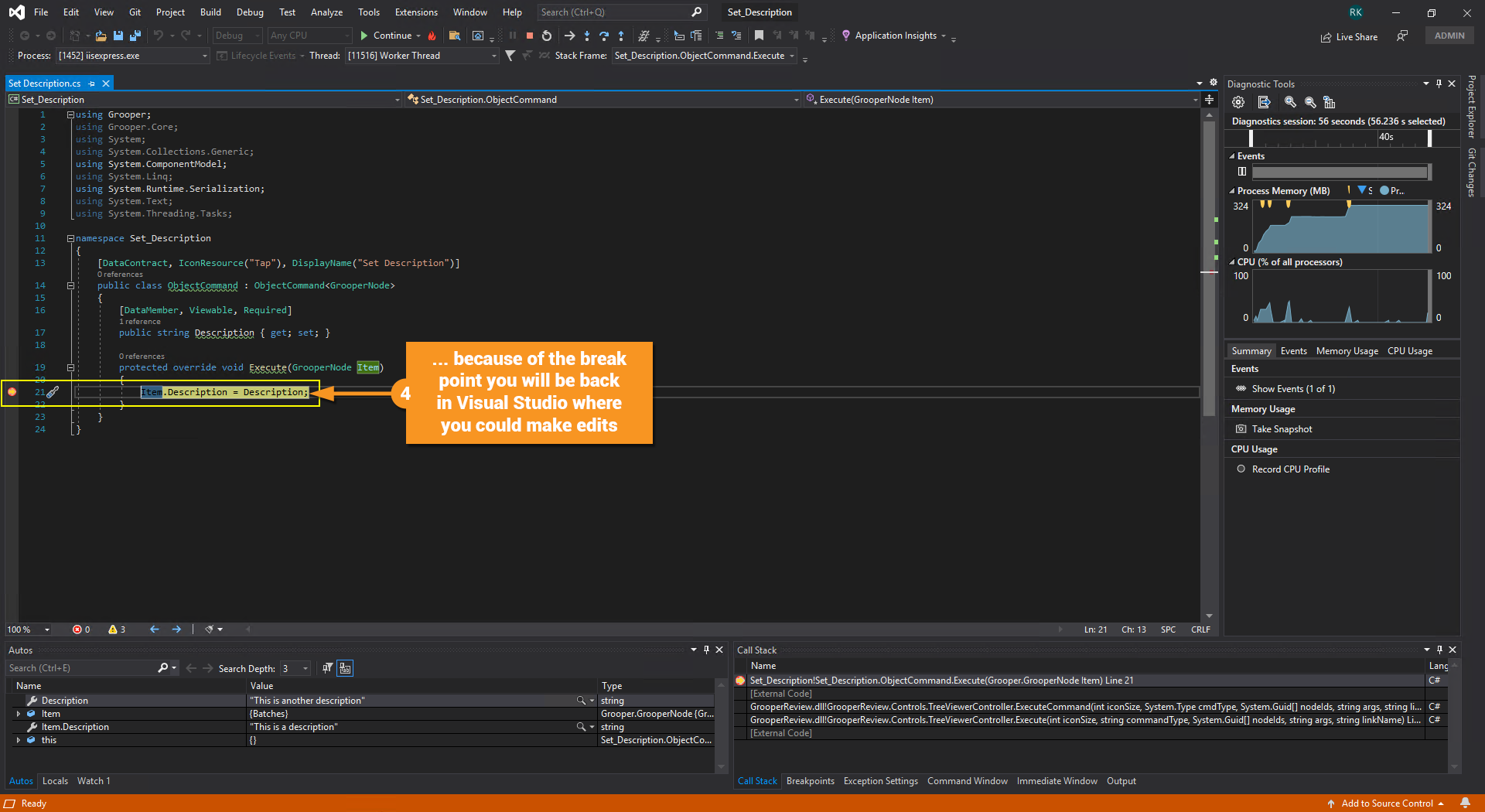
Task: Open Diagnostic Tools settings gear
Action: [1238, 102]
